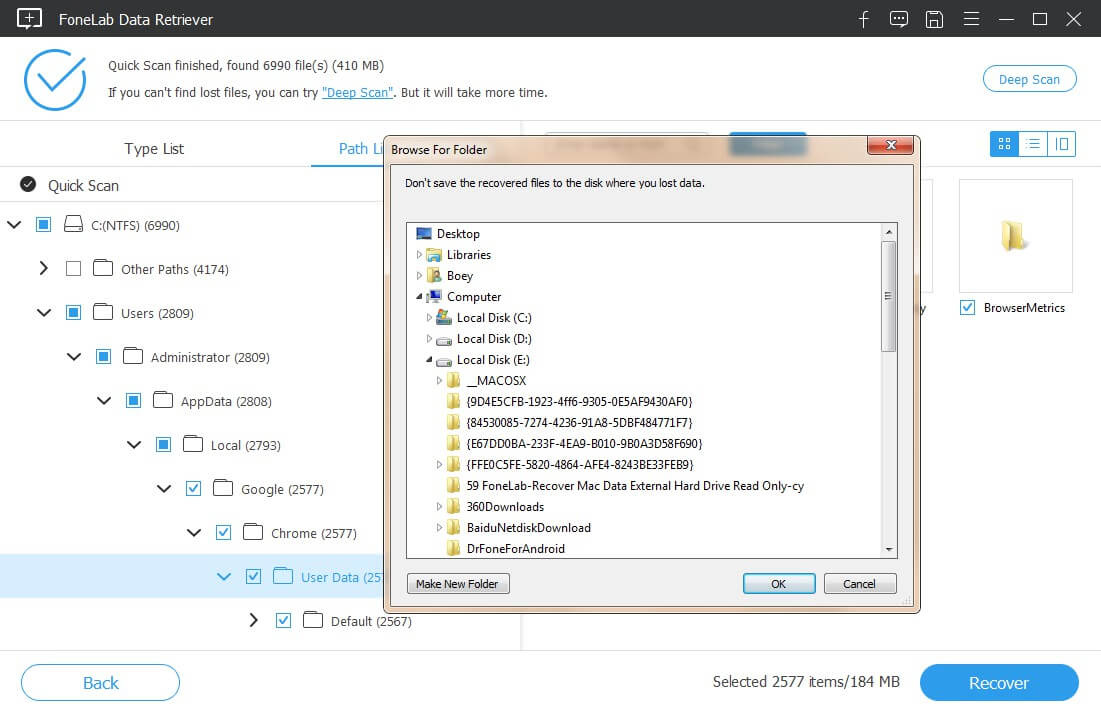Switch to list view
The image size is (1101, 724).
point(1033,144)
